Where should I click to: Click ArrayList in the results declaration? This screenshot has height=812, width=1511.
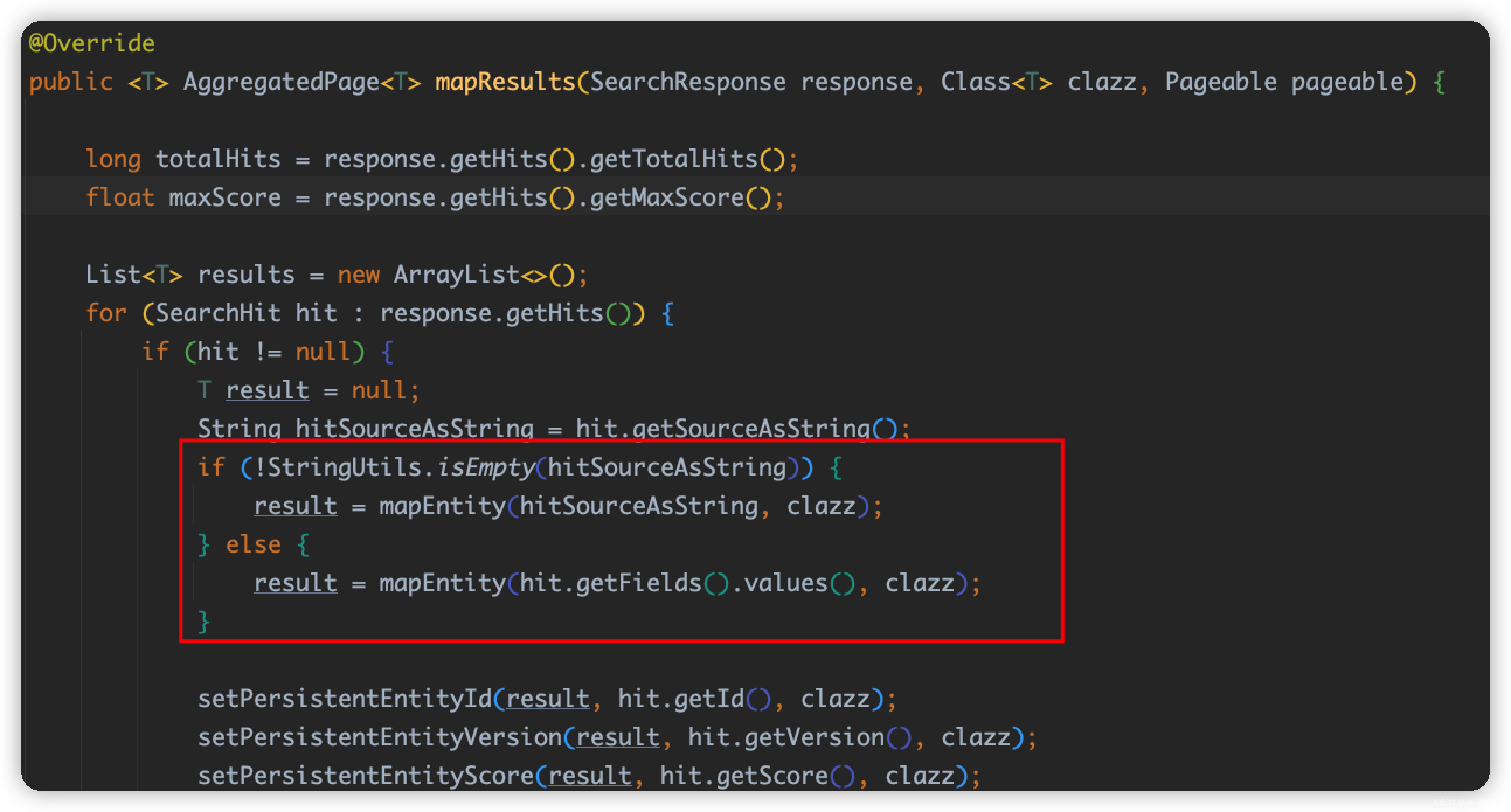(456, 275)
